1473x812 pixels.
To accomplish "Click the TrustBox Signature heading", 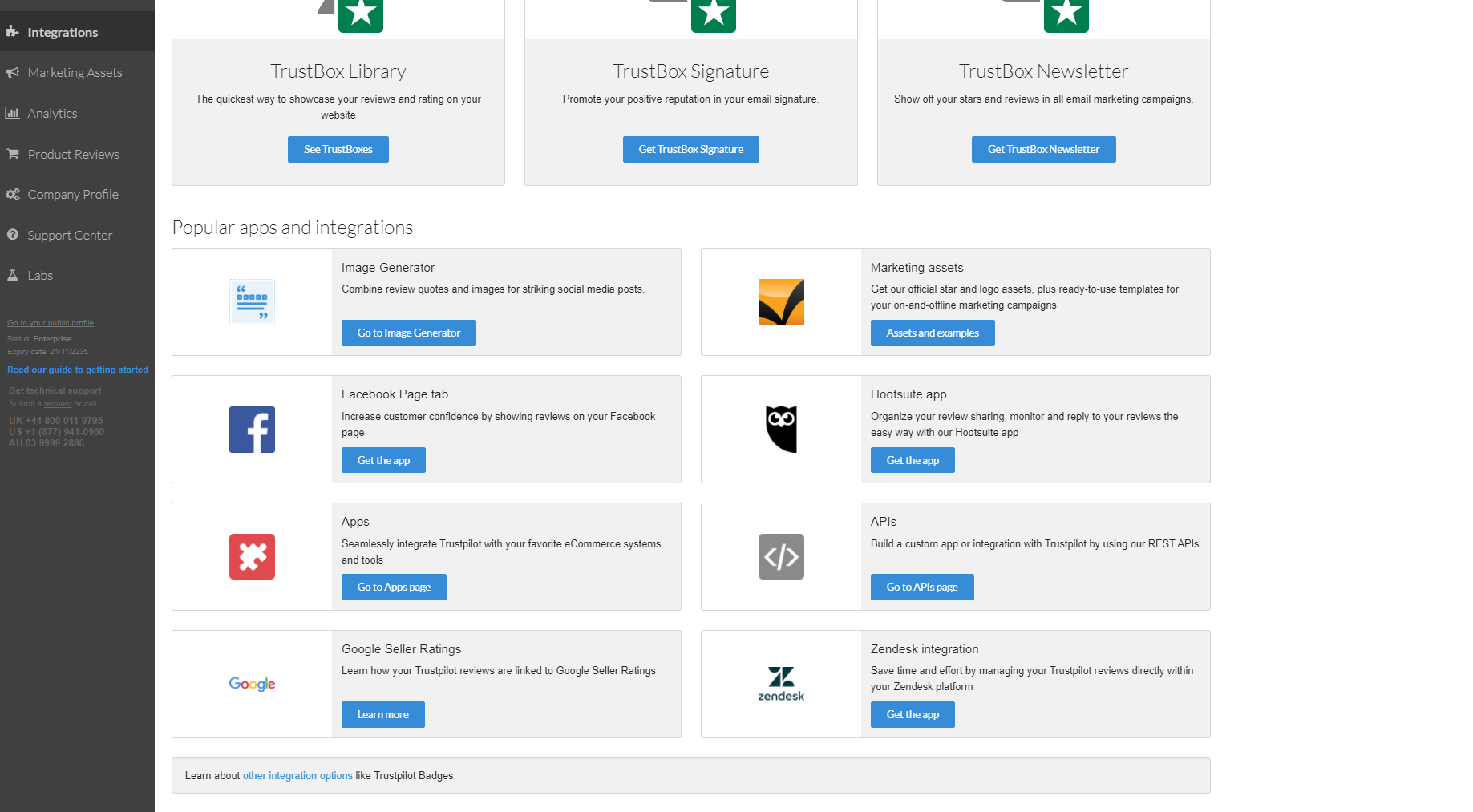I will point(691,71).
